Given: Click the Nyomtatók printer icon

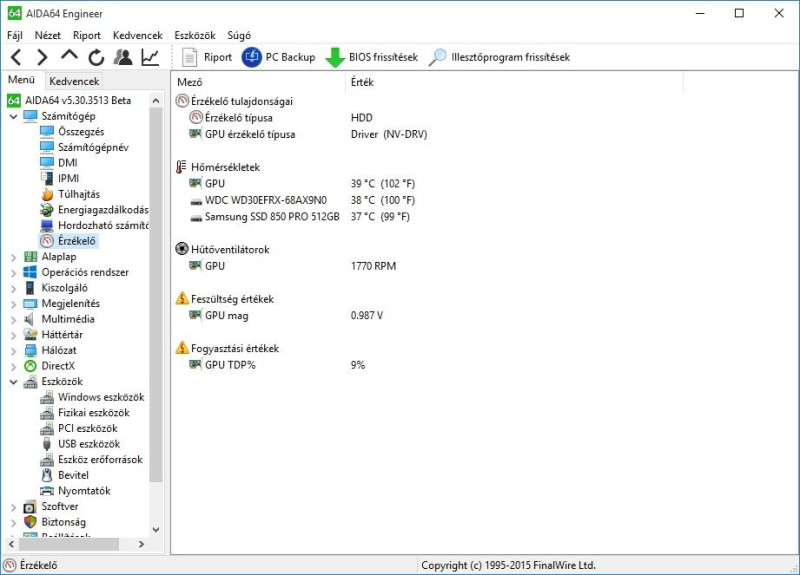Looking at the screenshot, I should [x=47, y=491].
